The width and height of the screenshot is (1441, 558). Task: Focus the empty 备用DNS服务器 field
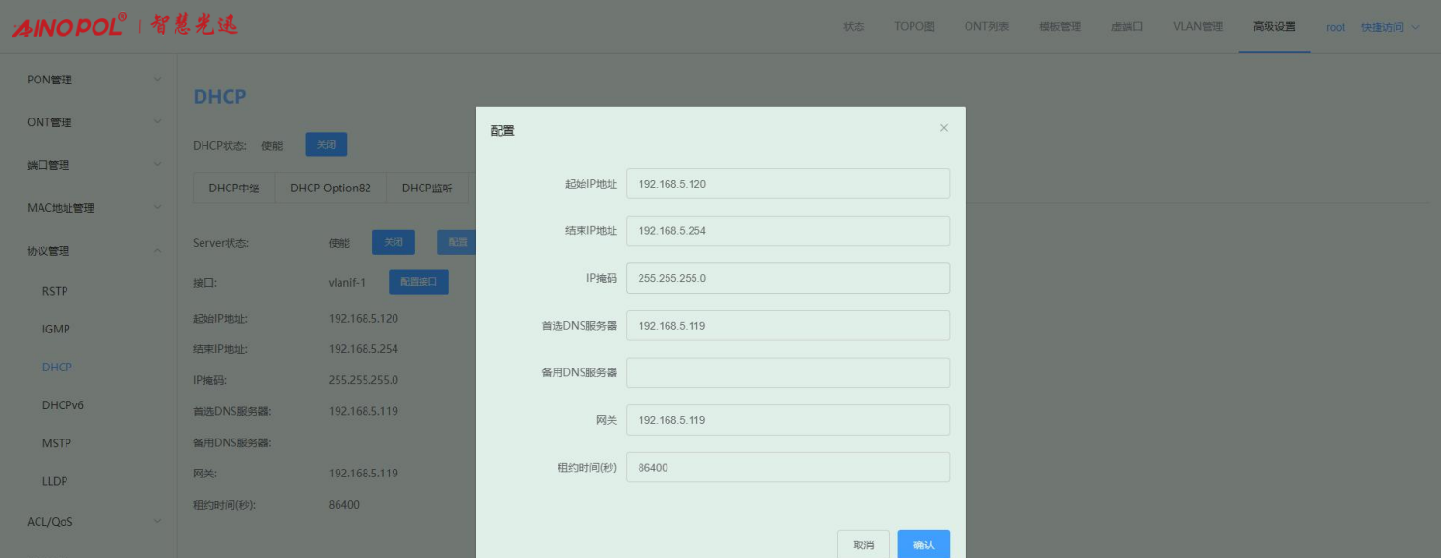coord(787,373)
